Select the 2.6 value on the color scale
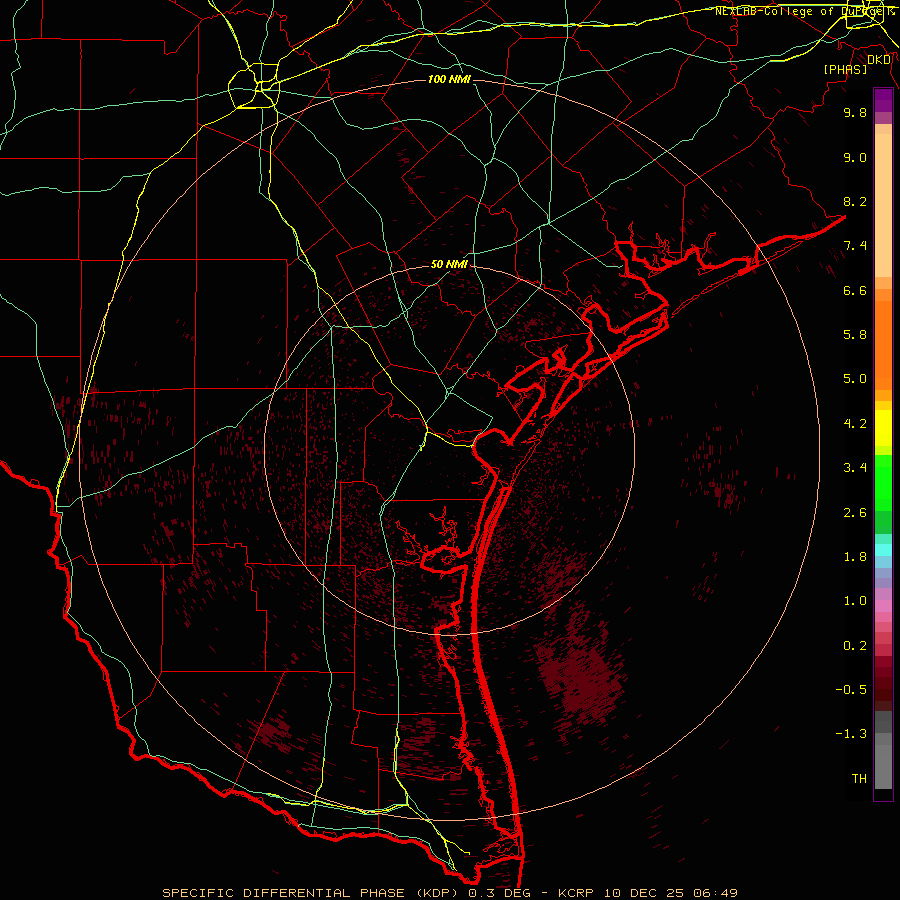The height and width of the screenshot is (900, 900). click(855, 513)
